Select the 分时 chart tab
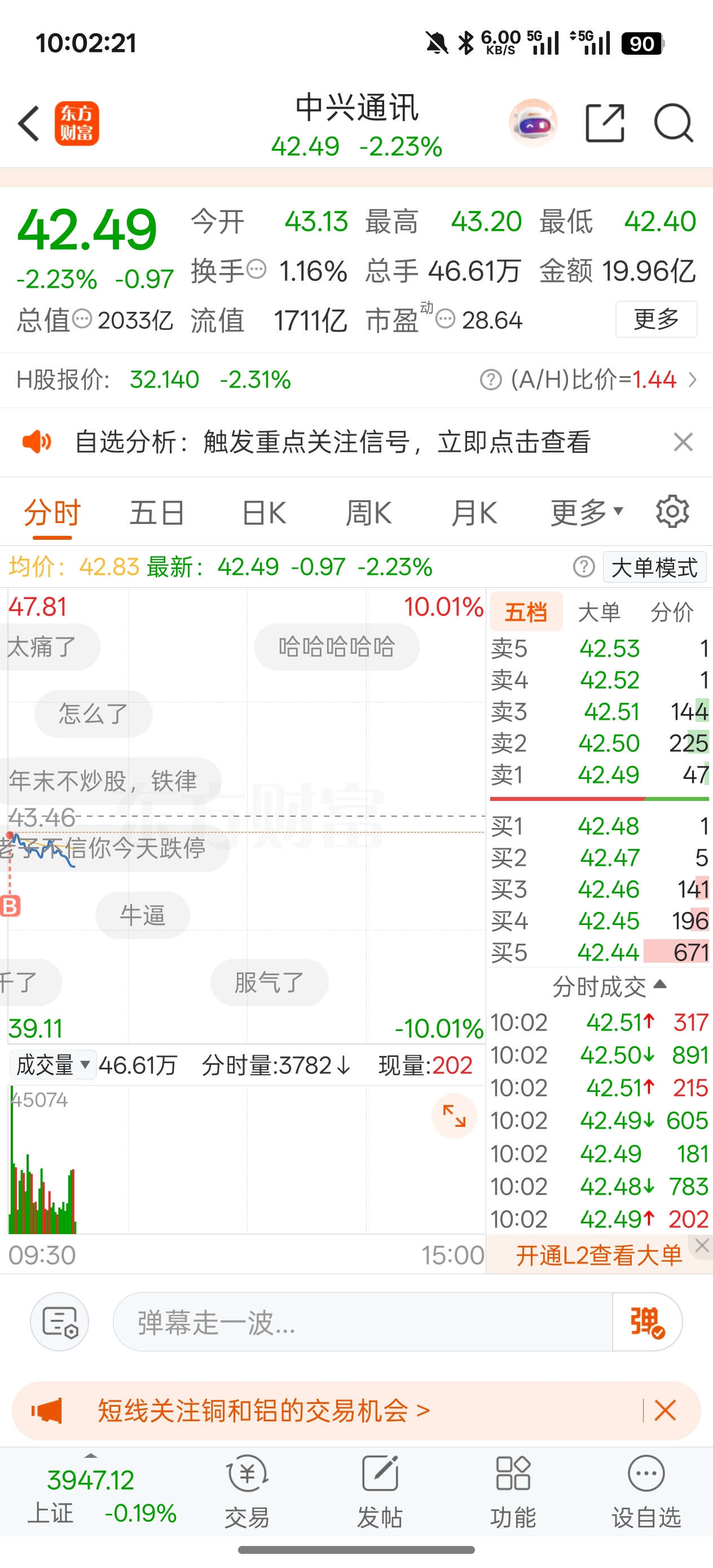 [52, 513]
